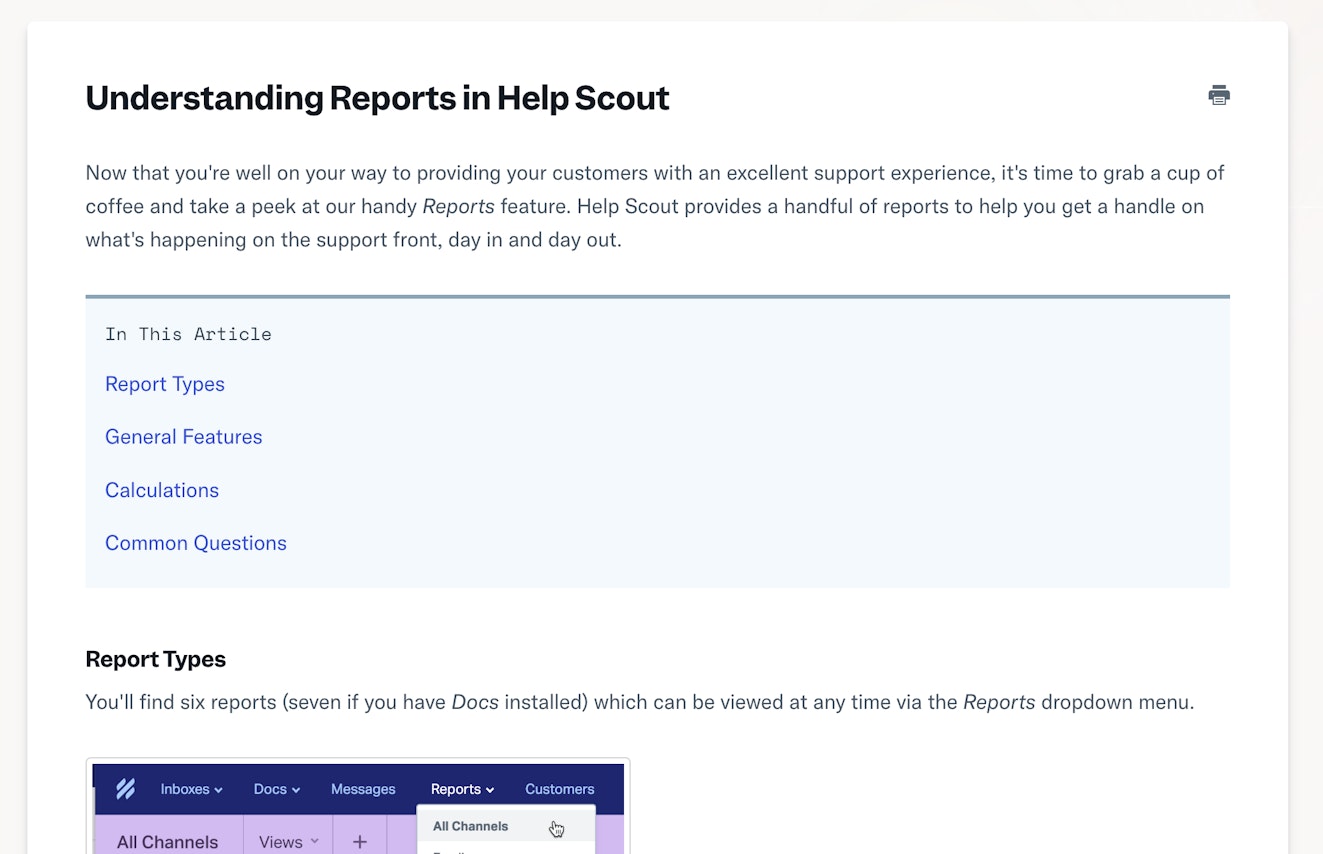Viewport: 1323px width, 854px height.
Task: Click the plus icon beside Views
Action: point(360,842)
